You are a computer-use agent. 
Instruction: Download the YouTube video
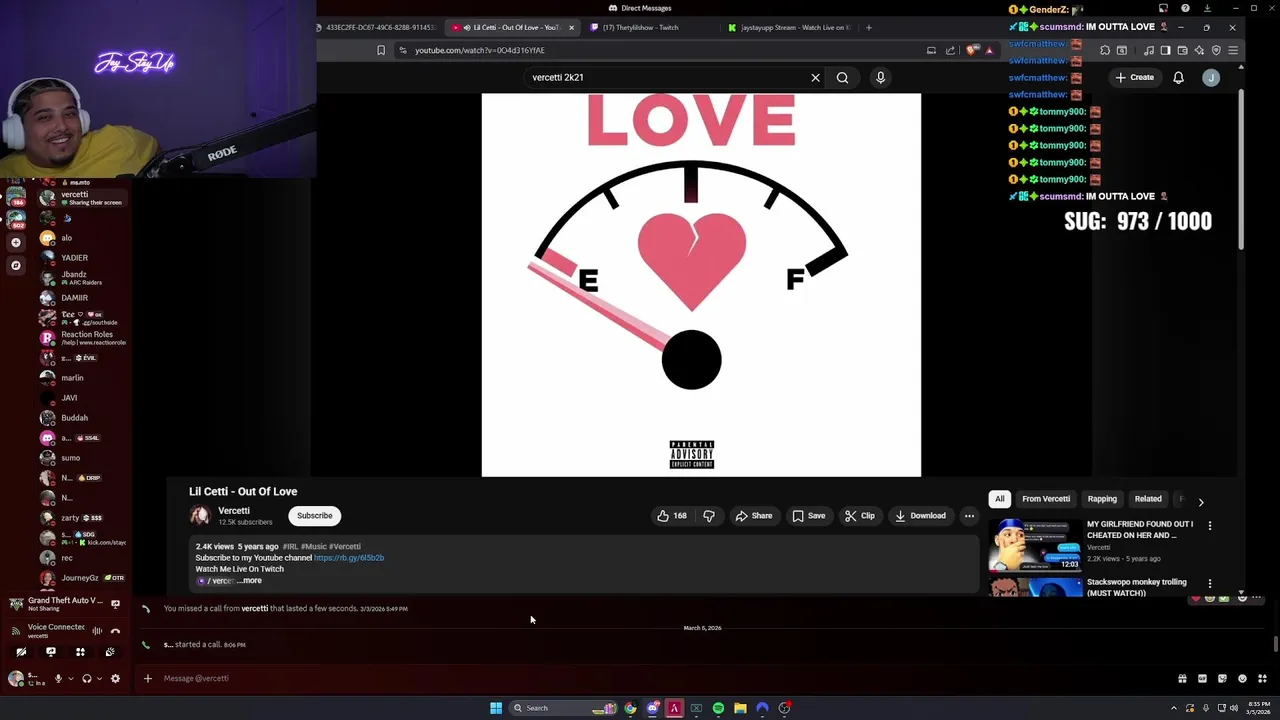[920, 516]
